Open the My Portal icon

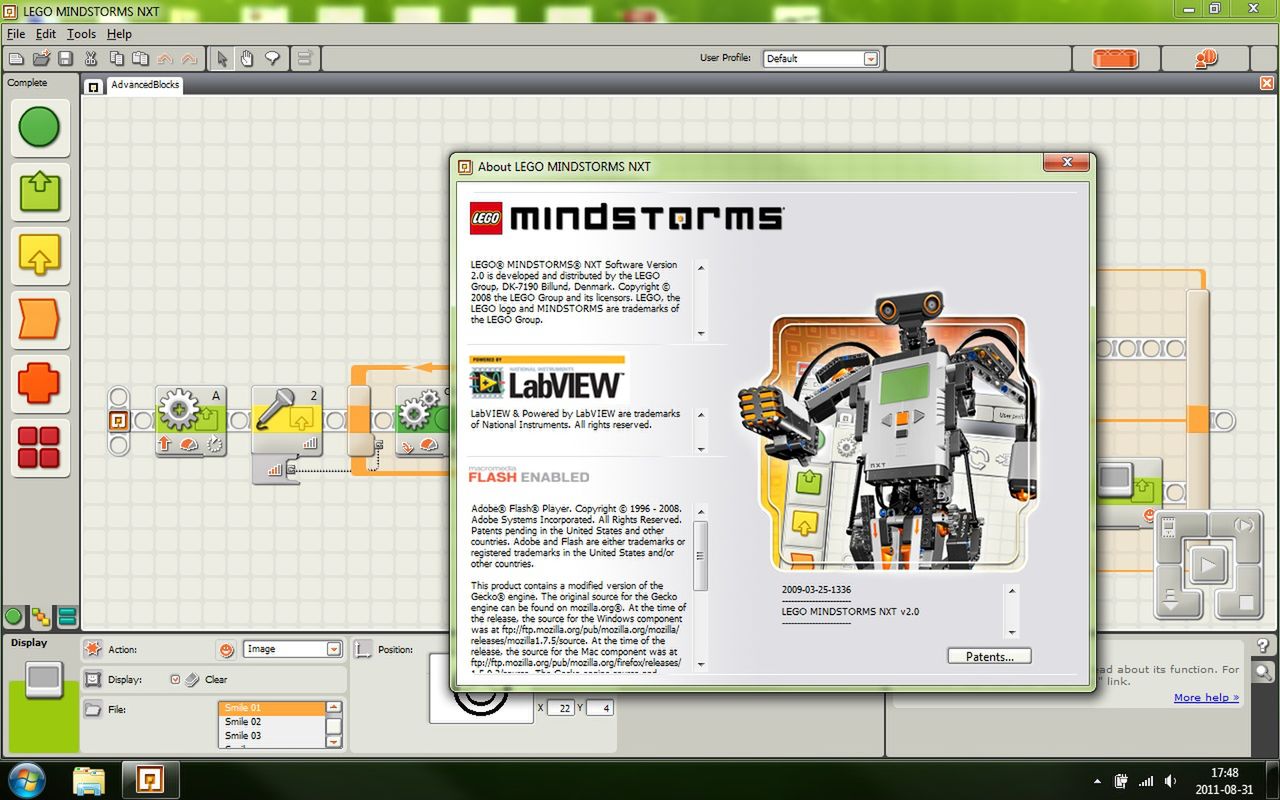click(1206, 59)
